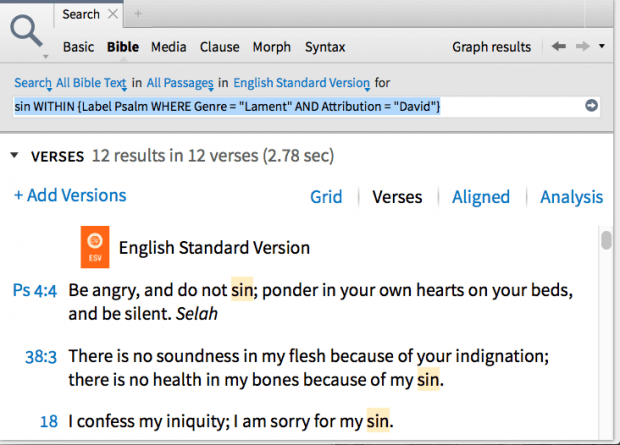This screenshot has height=445, width=620.
Task: Collapse the VERSES results section
Action: [15, 155]
